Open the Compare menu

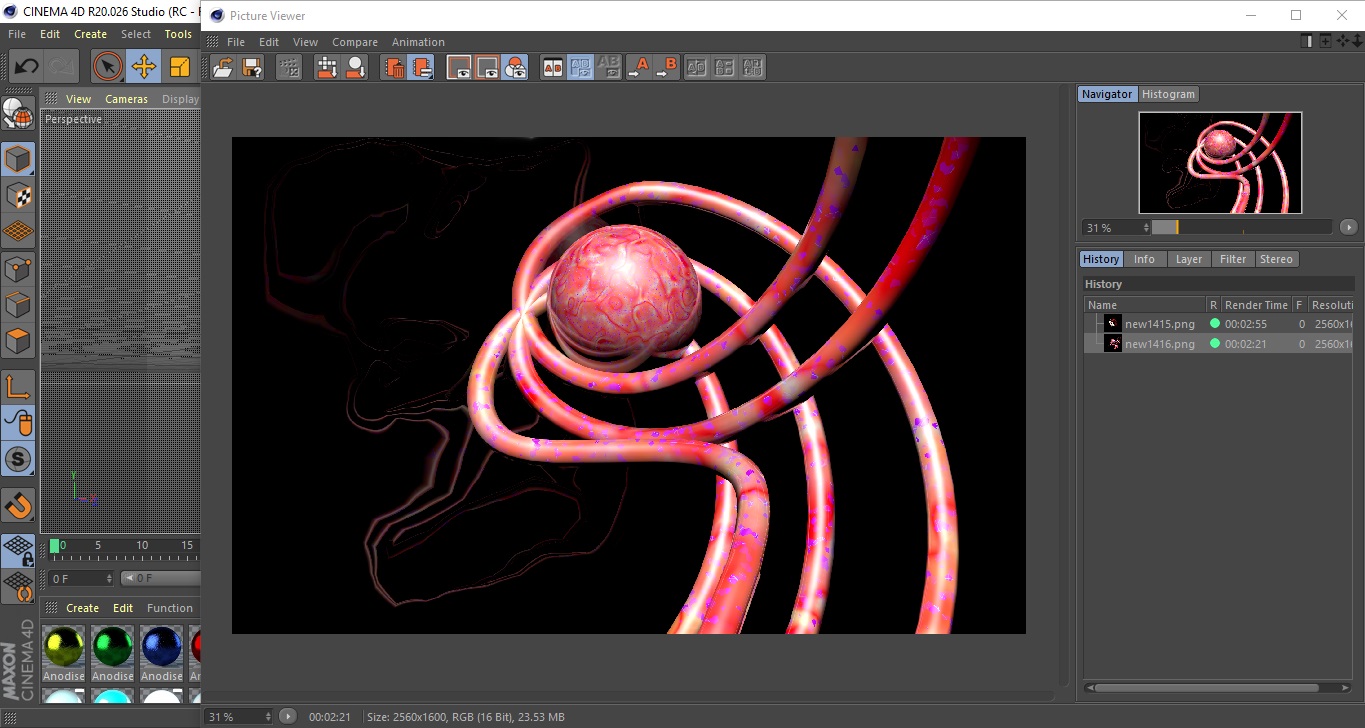[x=354, y=42]
